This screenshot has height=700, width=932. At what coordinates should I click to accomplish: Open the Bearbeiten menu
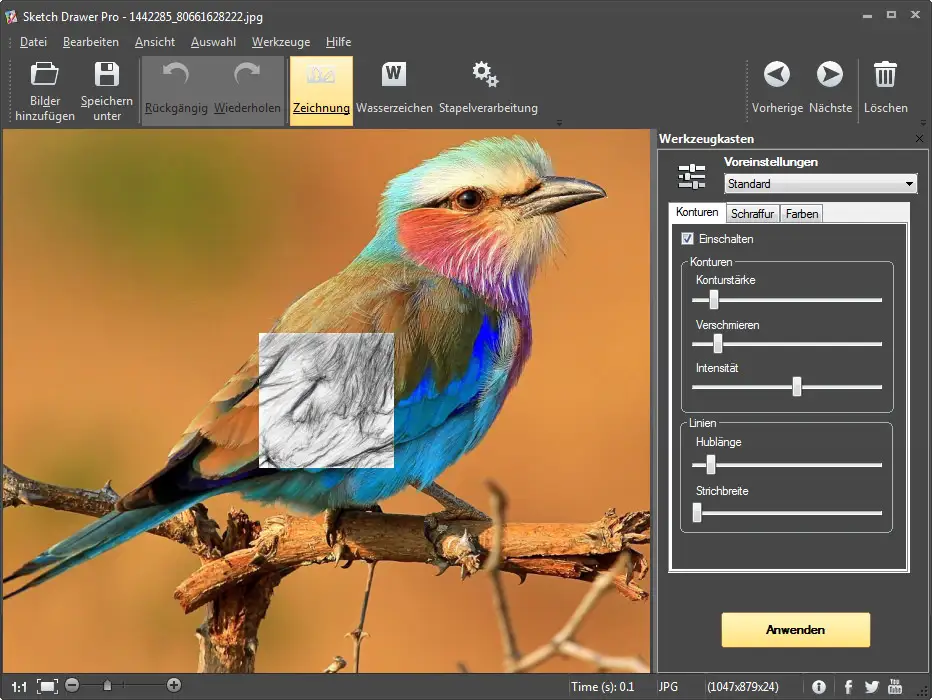pyautogui.click(x=91, y=42)
